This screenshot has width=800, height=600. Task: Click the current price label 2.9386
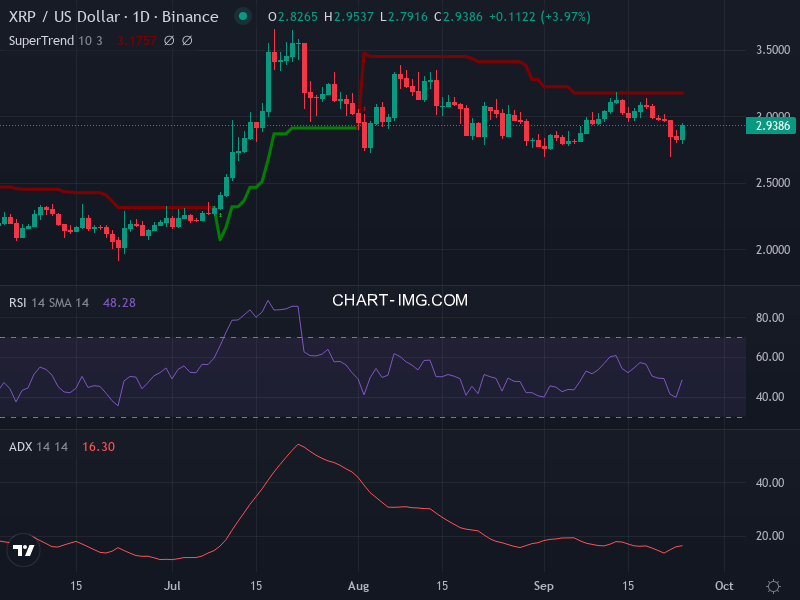click(x=772, y=126)
